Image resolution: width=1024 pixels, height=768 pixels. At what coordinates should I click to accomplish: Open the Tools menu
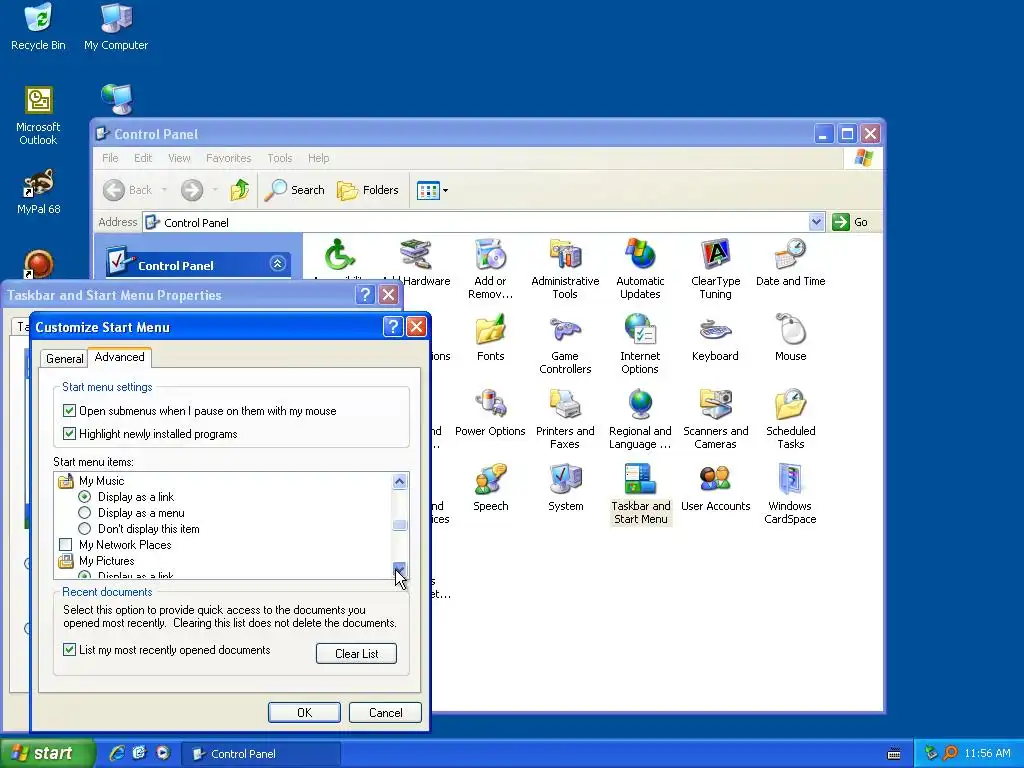click(x=280, y=158)
